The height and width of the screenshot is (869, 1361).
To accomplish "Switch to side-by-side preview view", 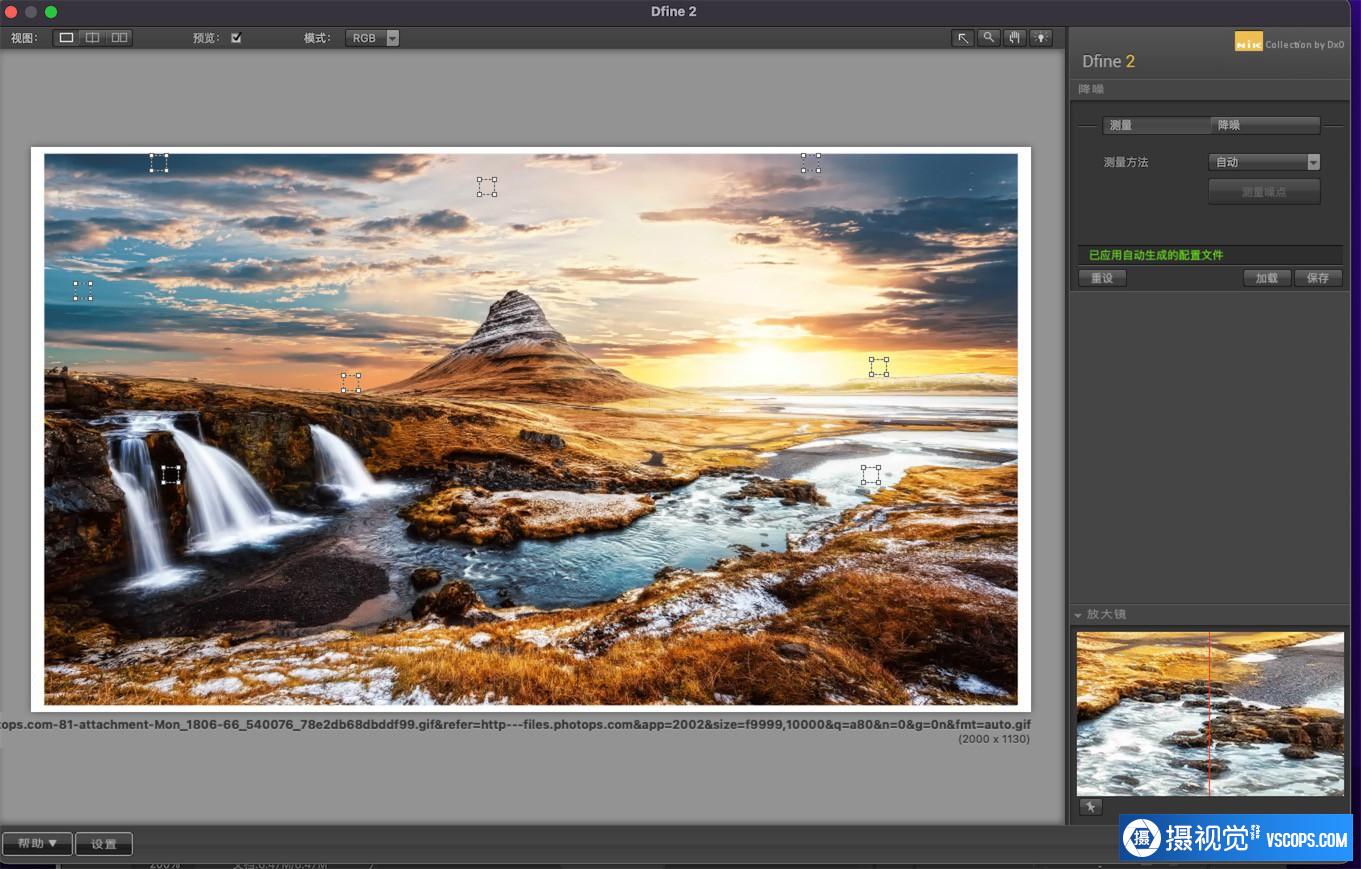I will 119,38.
